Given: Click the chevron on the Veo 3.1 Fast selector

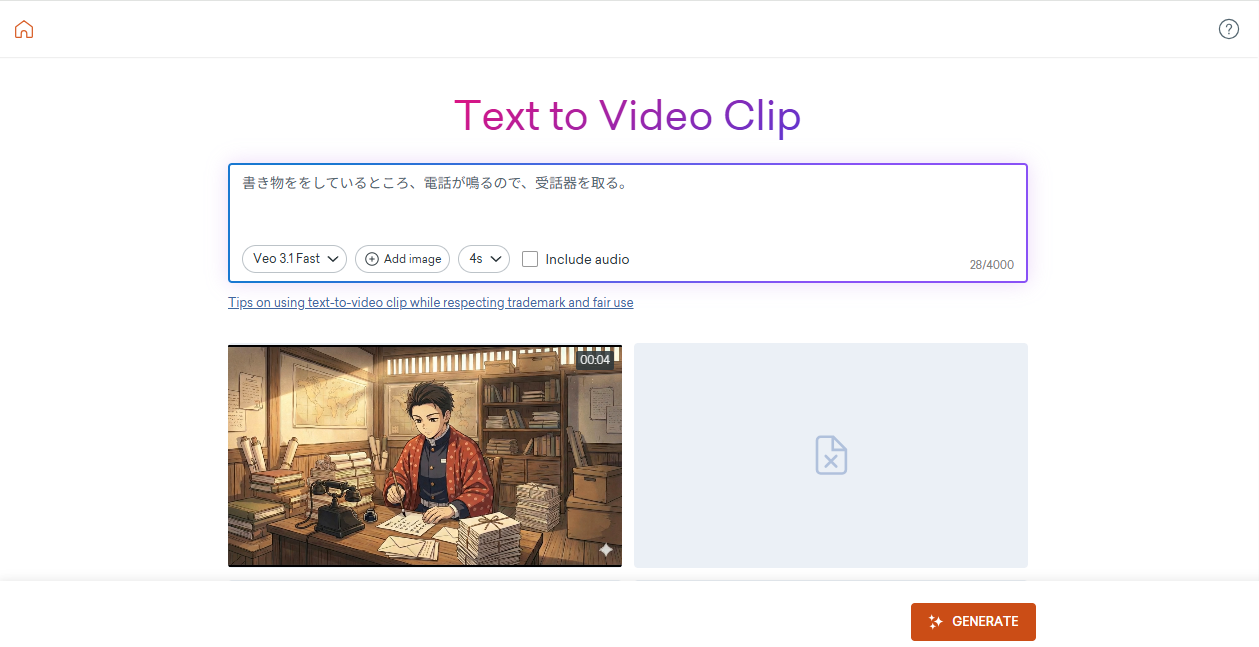Looking at the screenshot, I should (x=333, y=259).
